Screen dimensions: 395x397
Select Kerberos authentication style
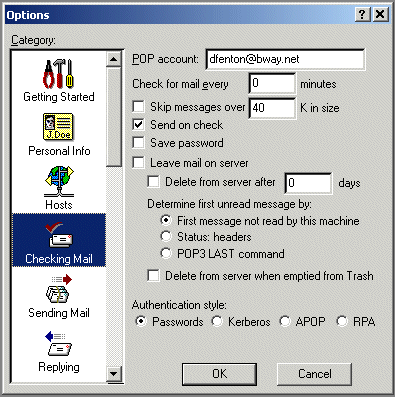point(217,321)
